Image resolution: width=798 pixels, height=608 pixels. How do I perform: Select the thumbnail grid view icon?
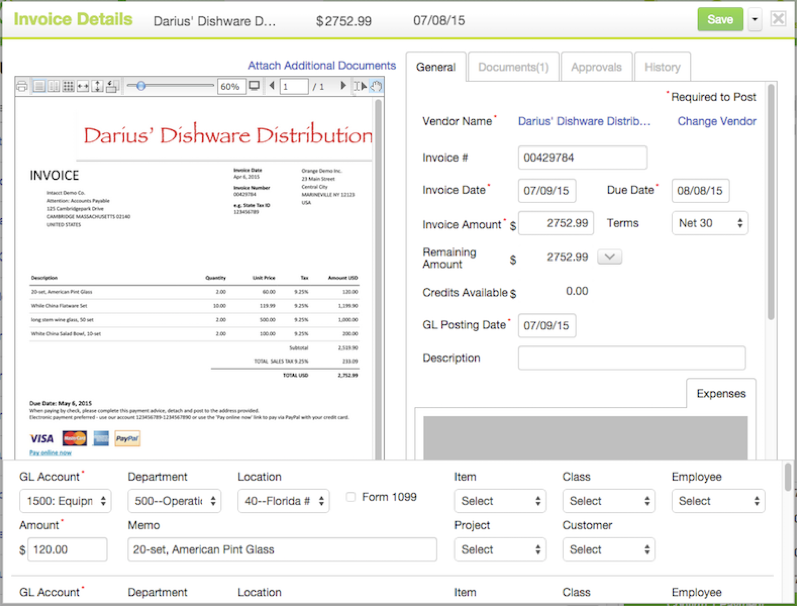coord(67,87)
